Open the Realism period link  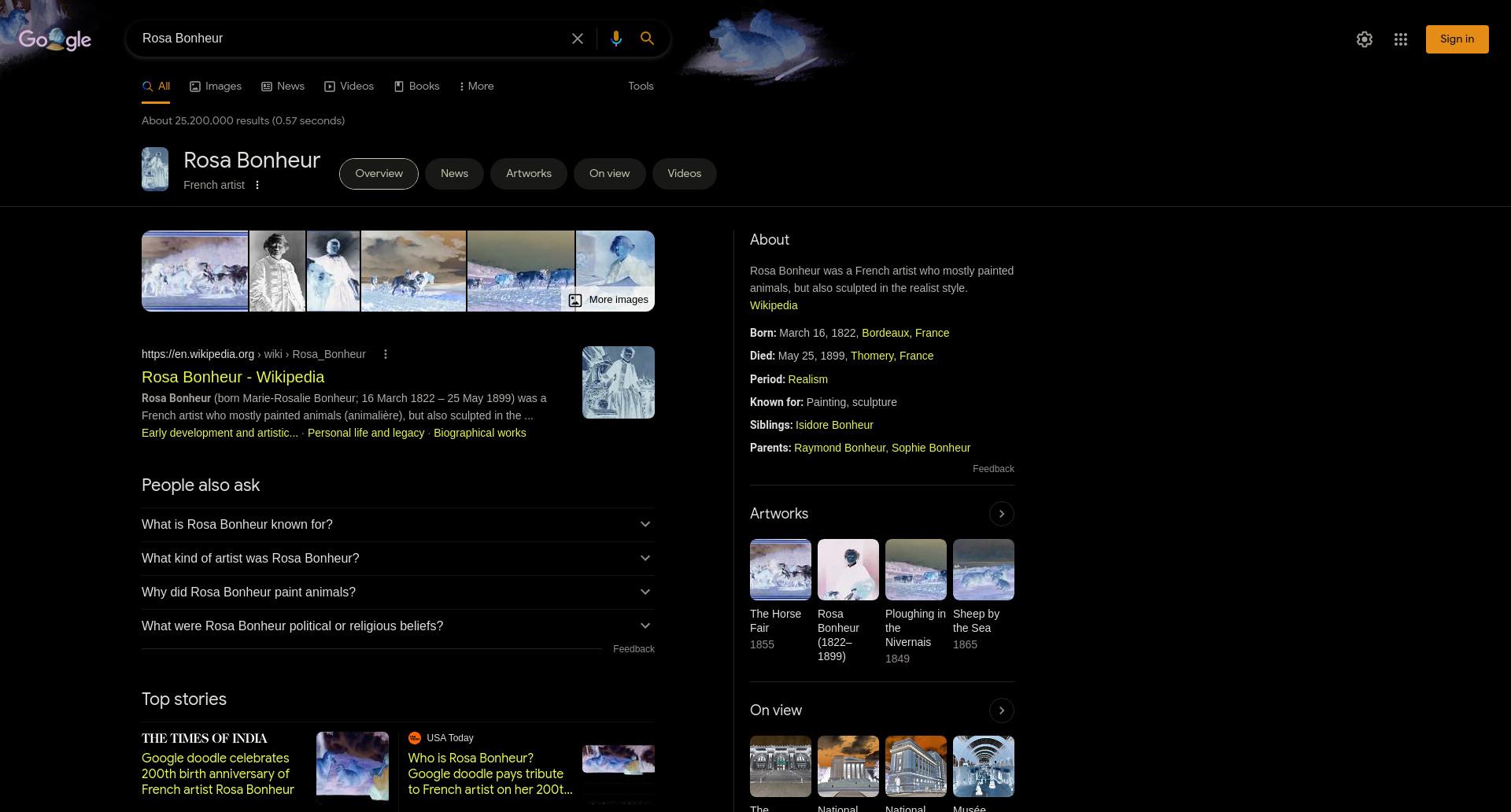tap(807, 379)
